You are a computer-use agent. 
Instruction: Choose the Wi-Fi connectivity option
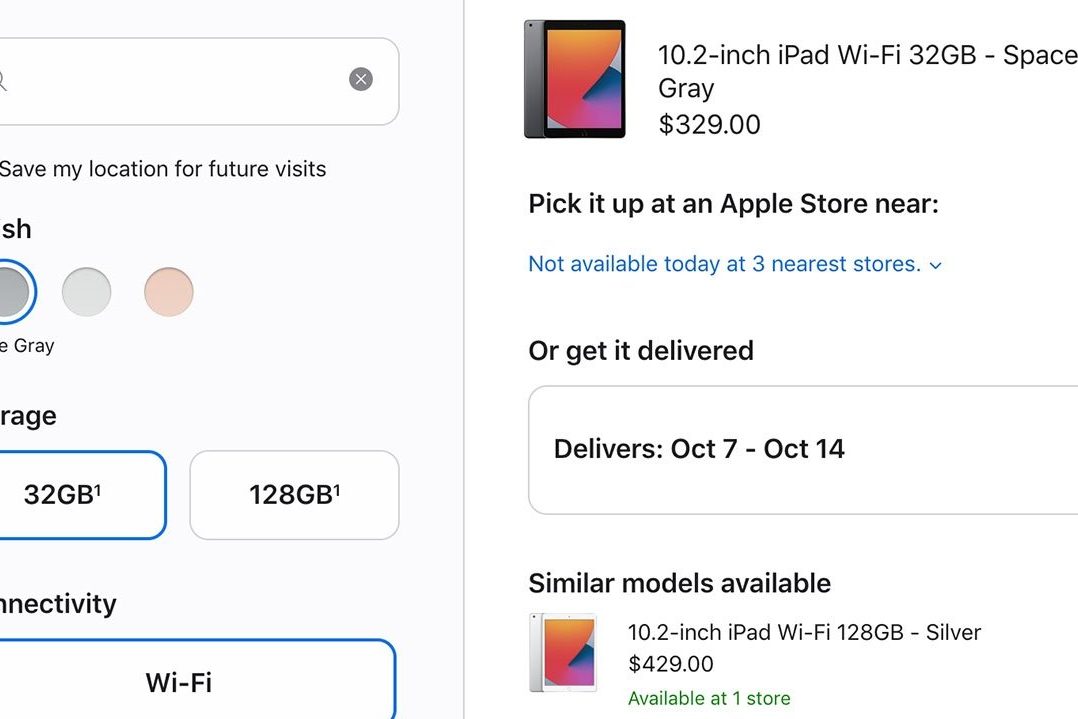point(177,681)
